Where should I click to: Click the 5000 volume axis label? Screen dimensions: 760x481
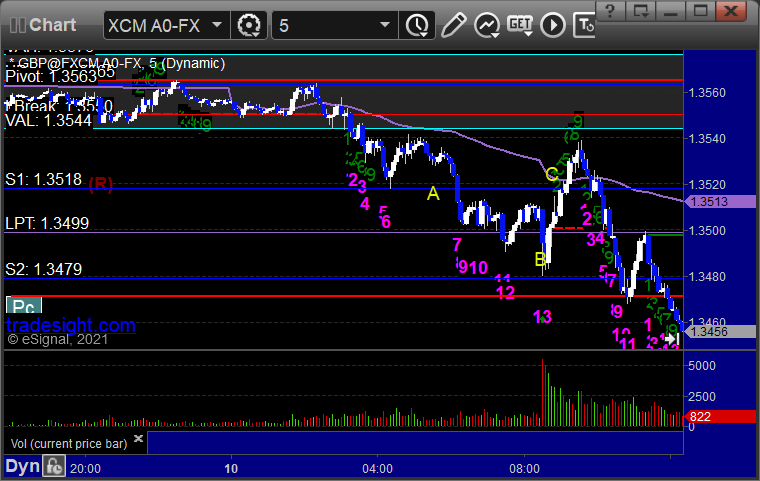702,366
